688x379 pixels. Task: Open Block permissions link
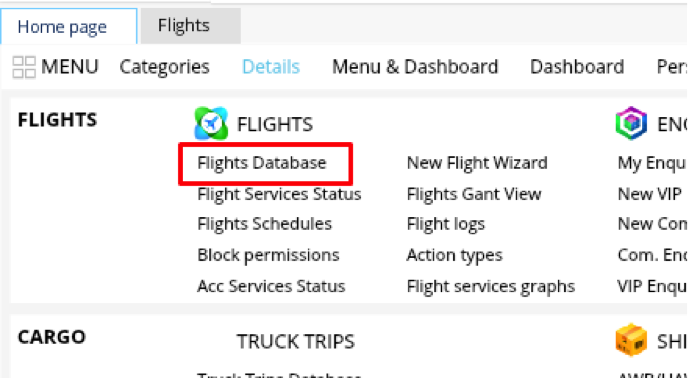point(269,255)
